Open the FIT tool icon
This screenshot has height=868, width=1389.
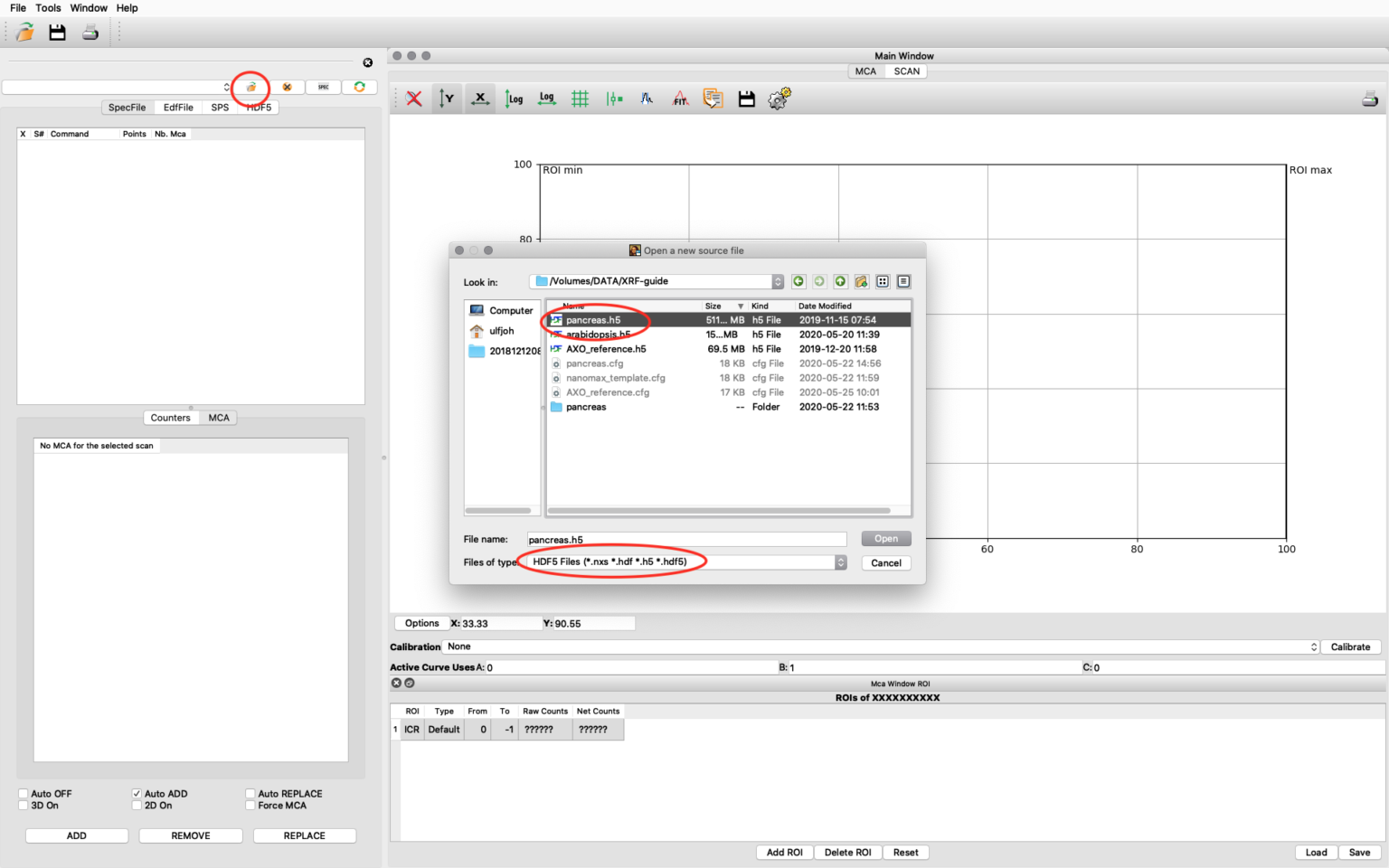point(680,99)
